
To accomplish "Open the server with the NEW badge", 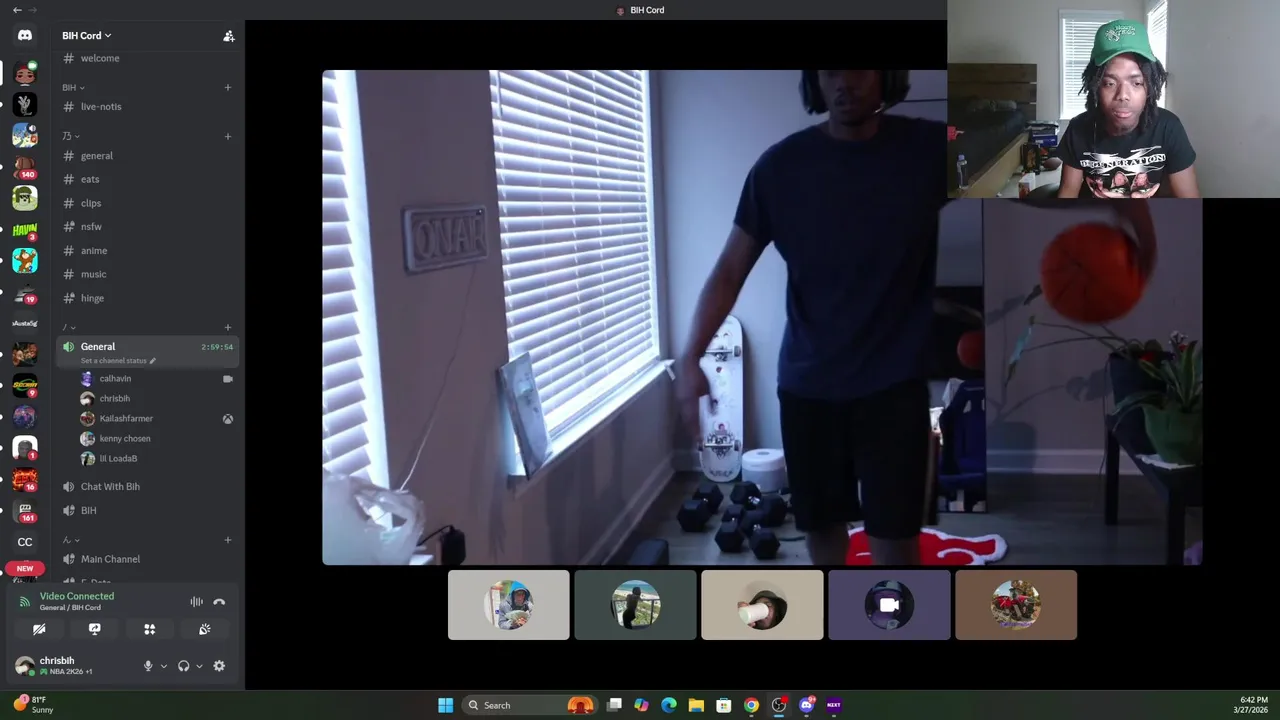I will [x=25, y=572].
